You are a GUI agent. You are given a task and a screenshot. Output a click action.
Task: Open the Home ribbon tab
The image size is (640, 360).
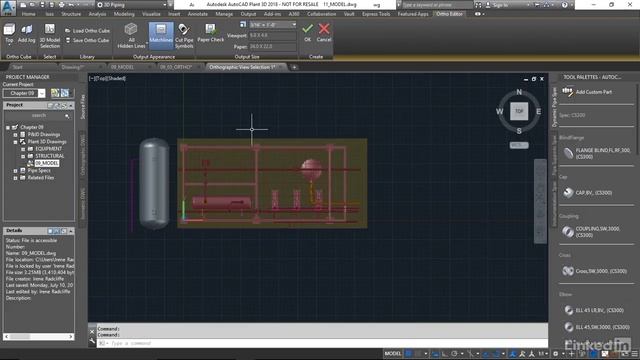pos(29,14)
